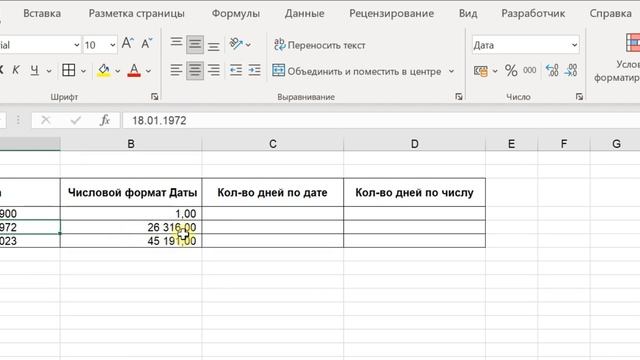Select cell with value 26 316,00

131,227
